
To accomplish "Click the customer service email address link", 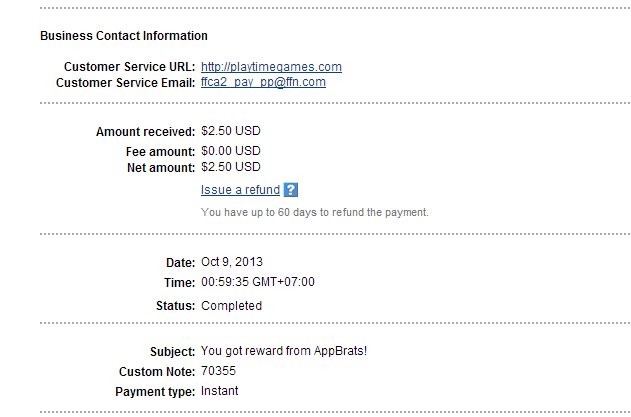I will (263, 82).
